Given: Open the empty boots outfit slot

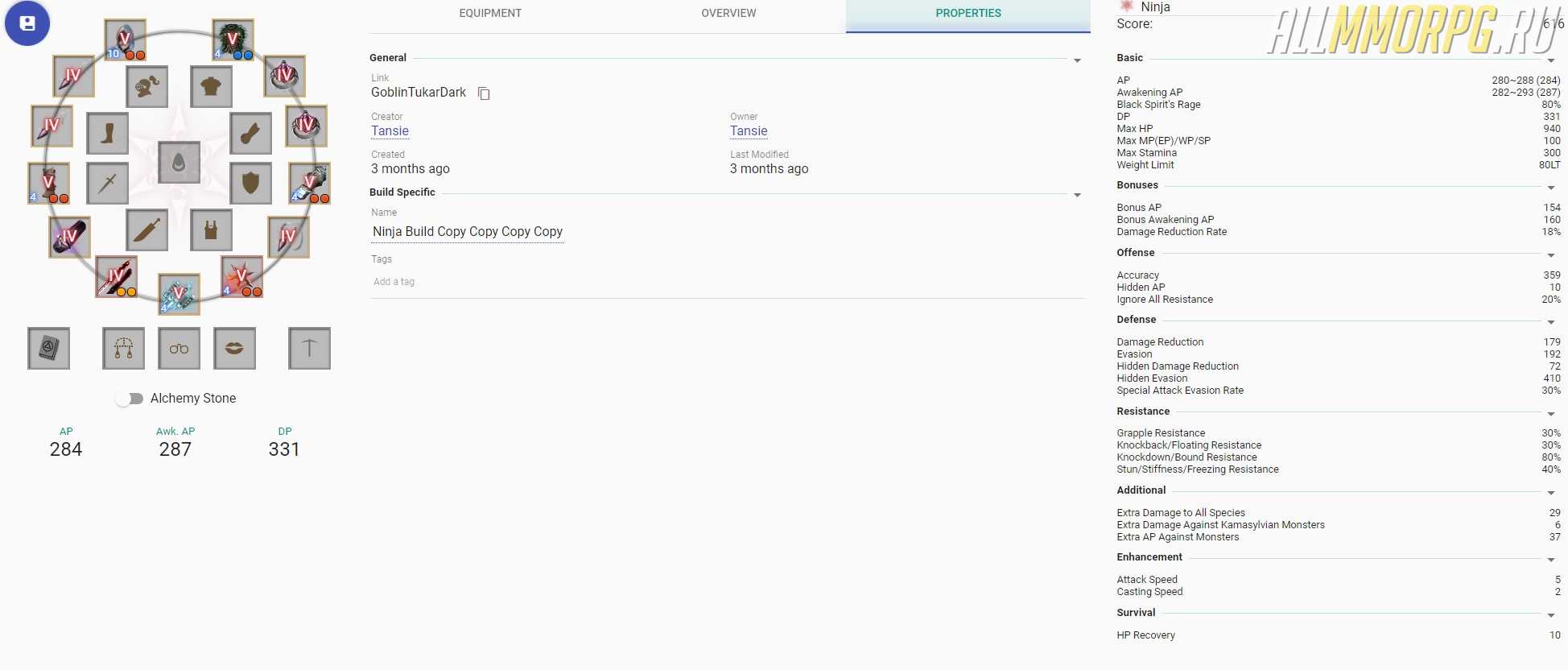Looking at the screenshot, I should pos(107,133).
